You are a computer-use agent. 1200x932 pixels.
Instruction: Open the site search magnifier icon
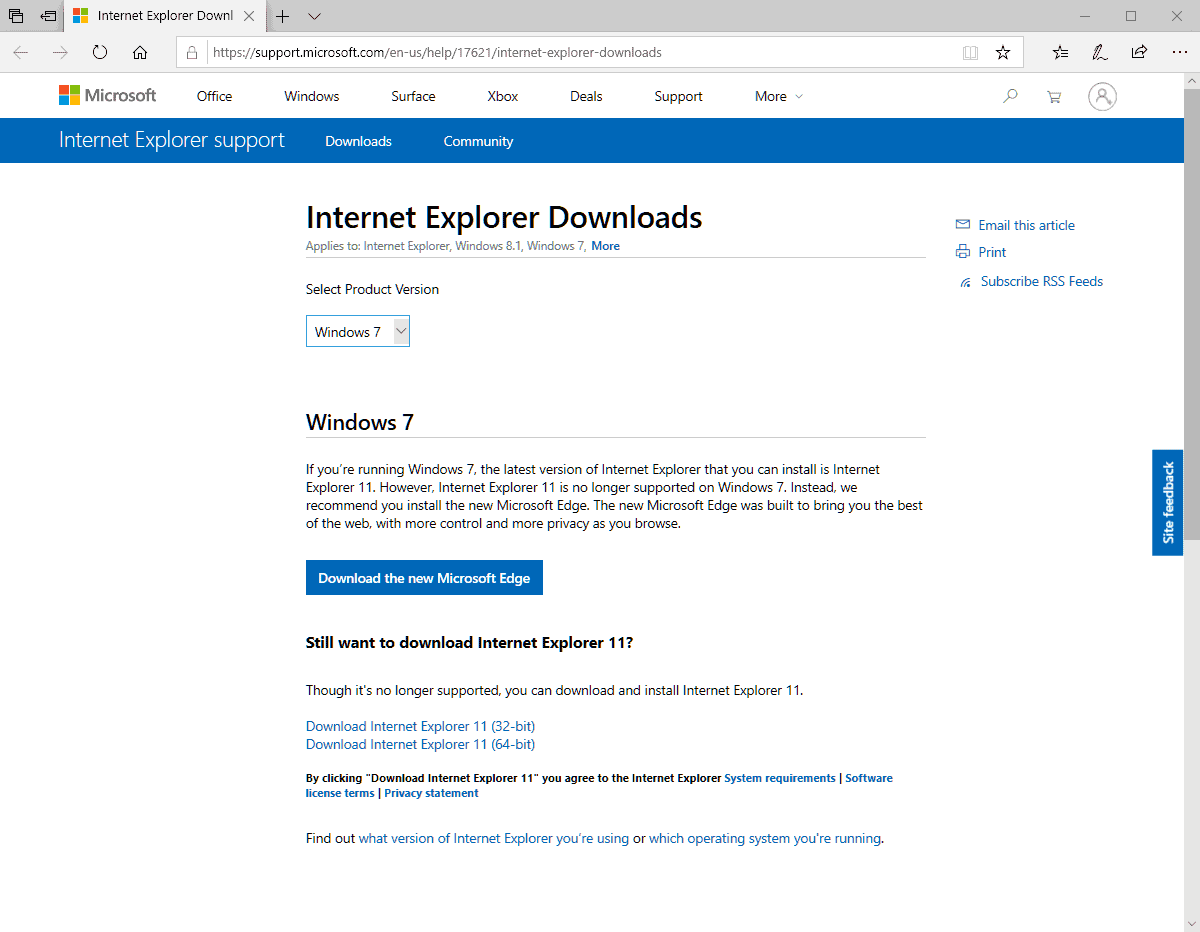[x=1010, y=96]
